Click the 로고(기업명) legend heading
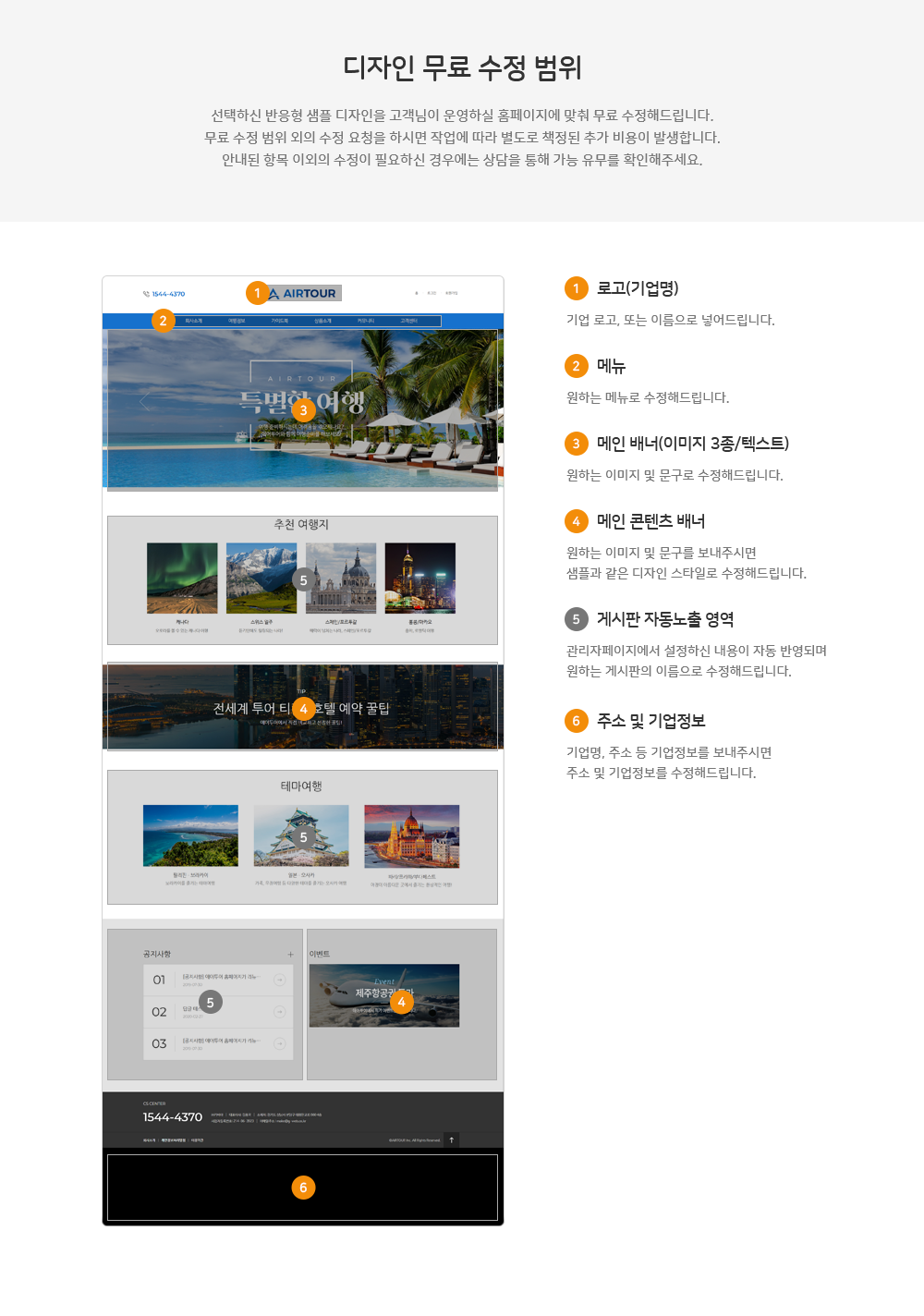The image size is (924, 1316). point(638,288)
